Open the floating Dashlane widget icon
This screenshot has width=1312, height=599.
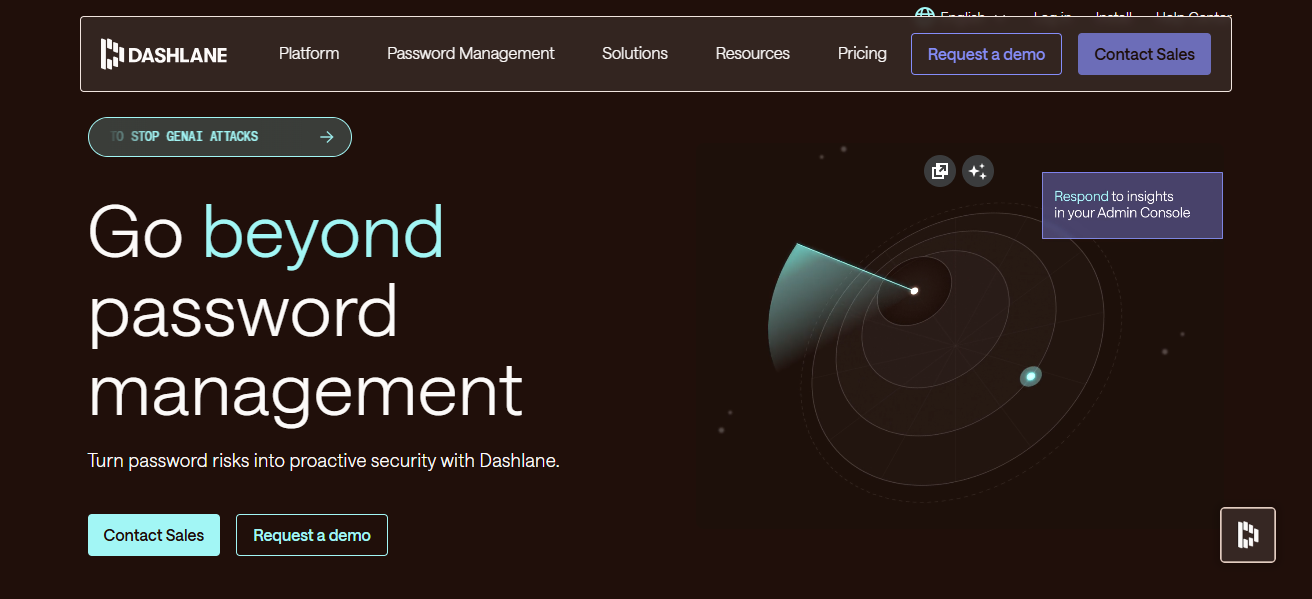(x=1248, y=535)
